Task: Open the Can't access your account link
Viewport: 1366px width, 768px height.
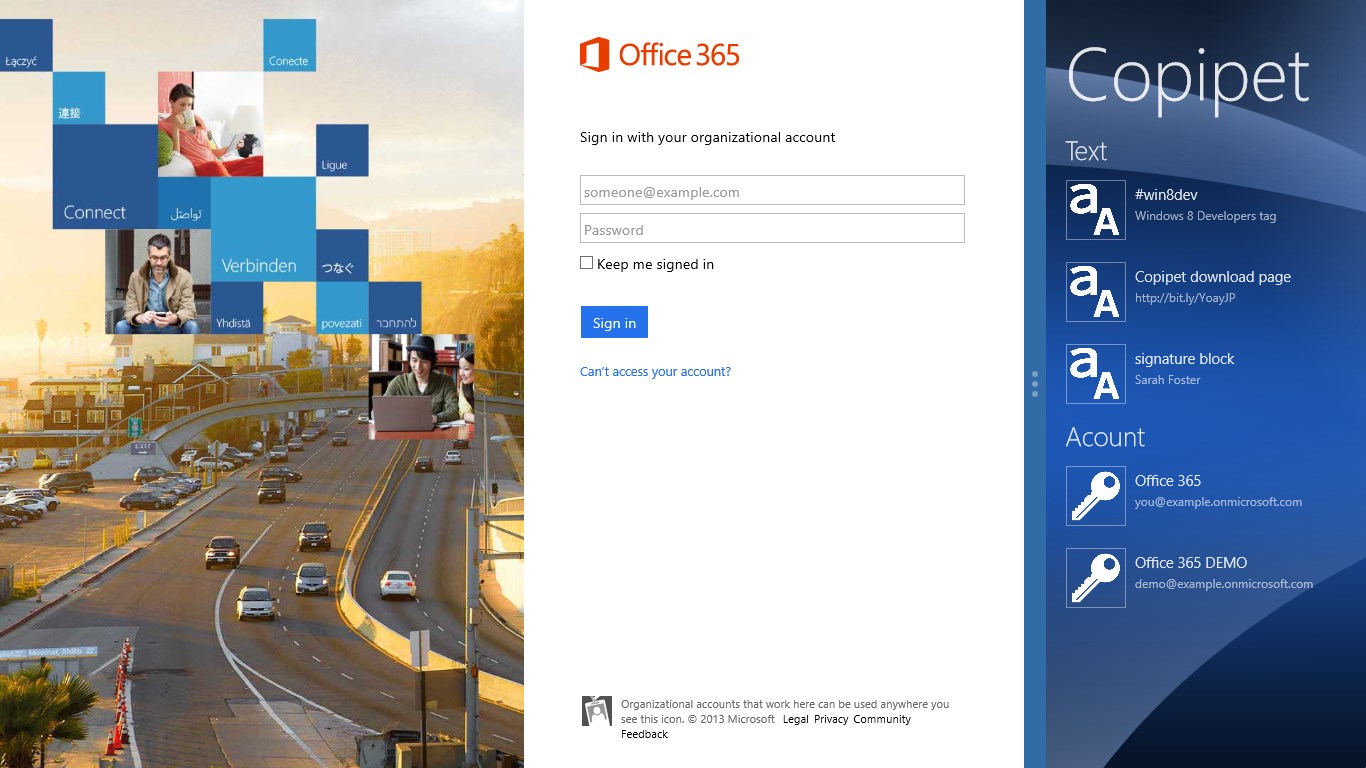Action: tap(655, 372)
